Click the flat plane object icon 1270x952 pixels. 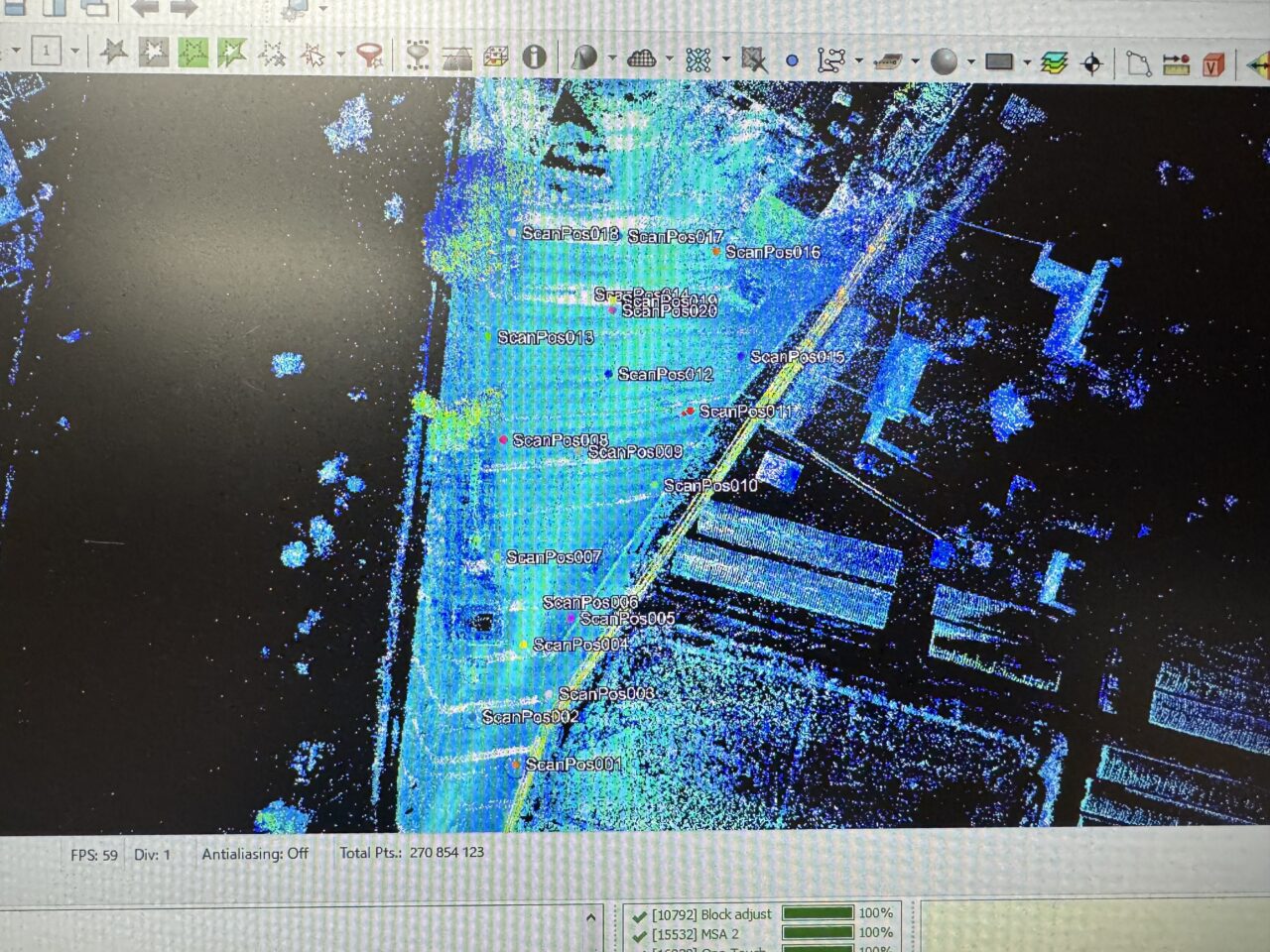[887, 62]
